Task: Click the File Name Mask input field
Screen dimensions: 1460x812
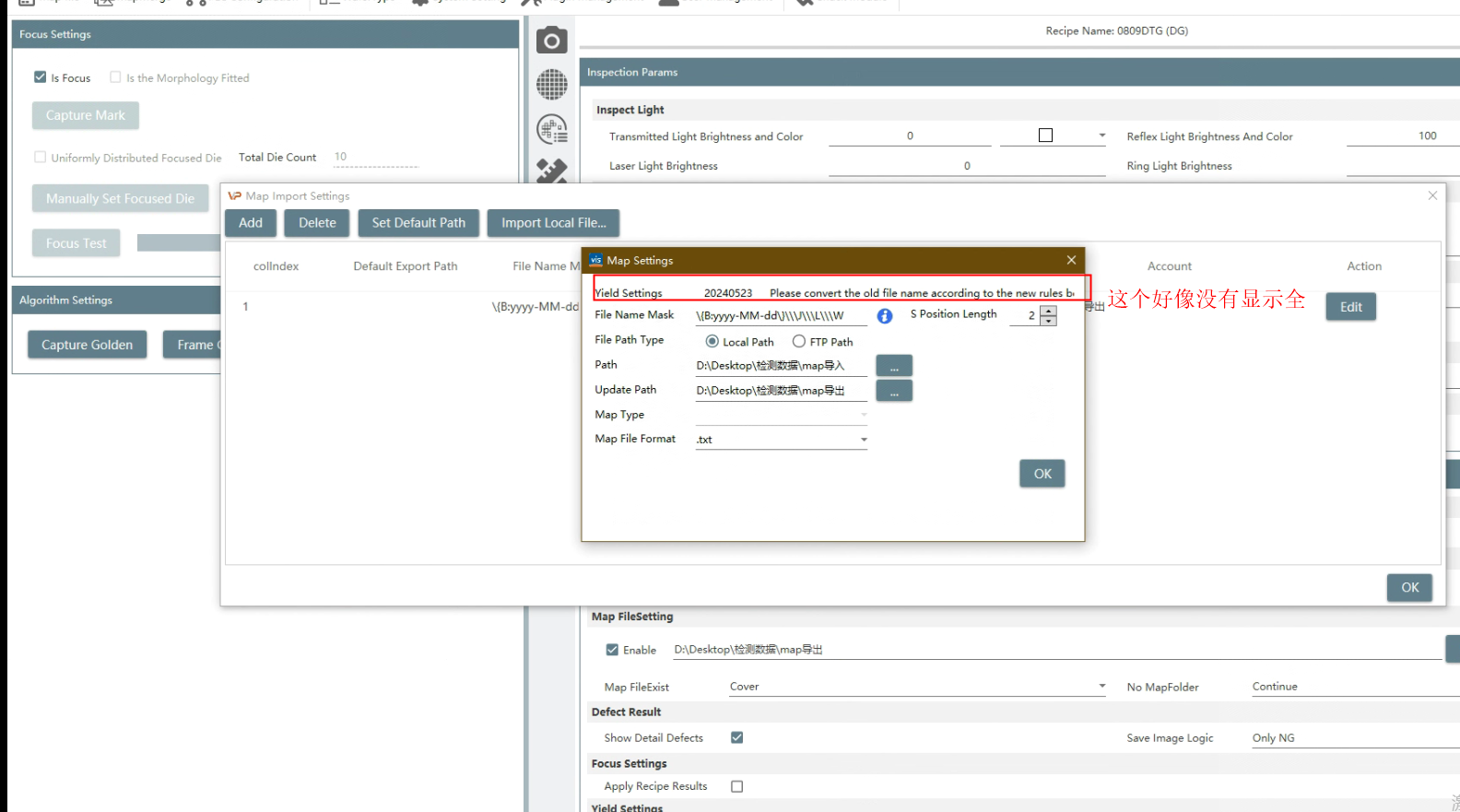Action: click(x=780, y=316)
